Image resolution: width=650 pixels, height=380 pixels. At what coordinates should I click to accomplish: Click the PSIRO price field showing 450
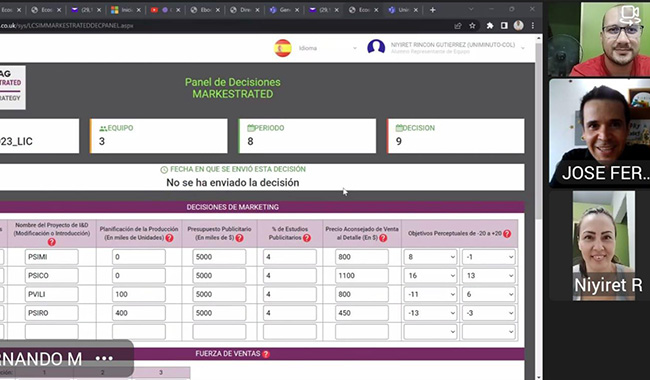coord(361,313)
